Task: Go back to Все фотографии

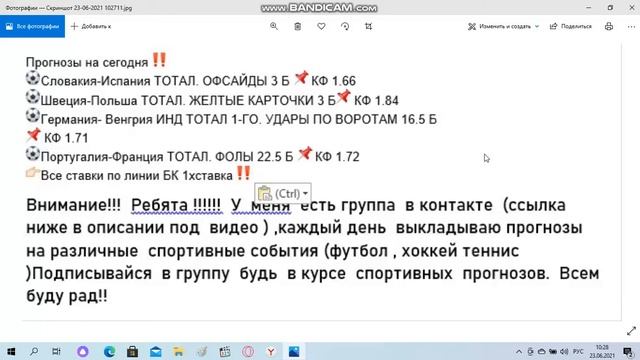Action: (32, 26)
